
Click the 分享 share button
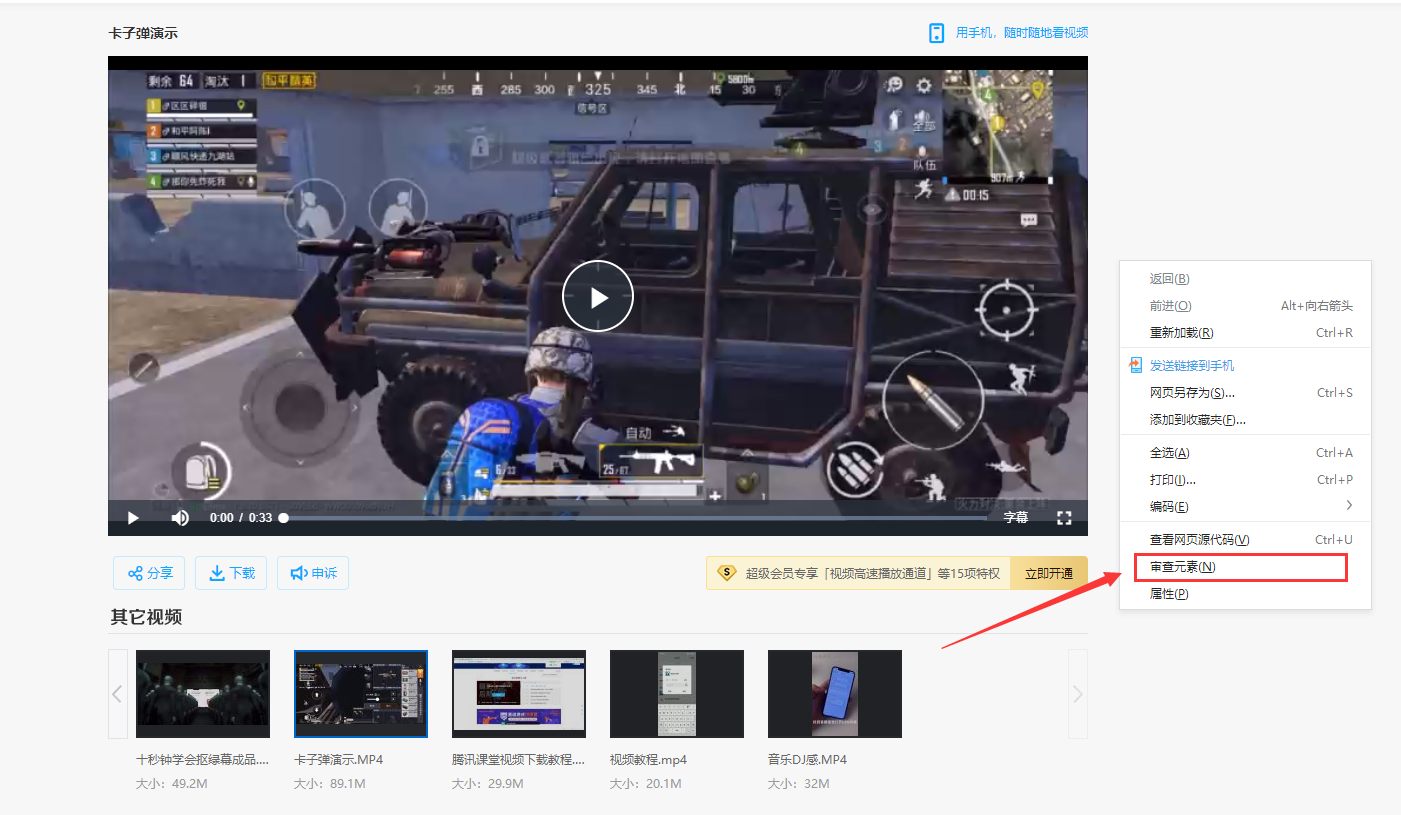(x=149, y=573)
